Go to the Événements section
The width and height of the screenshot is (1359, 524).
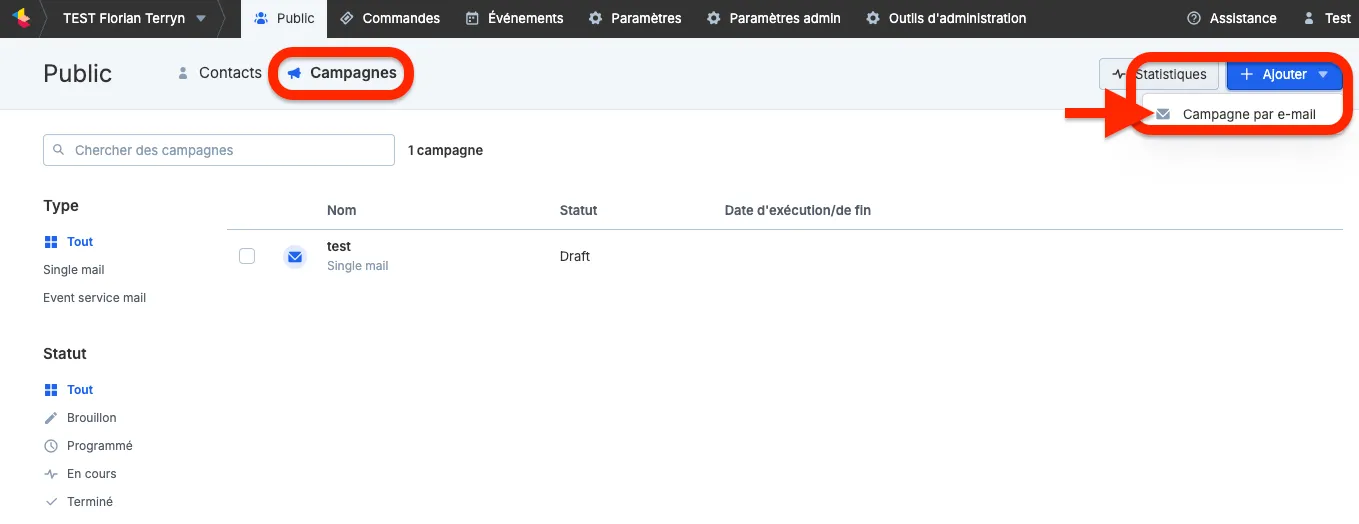click(x=515, y=18)
